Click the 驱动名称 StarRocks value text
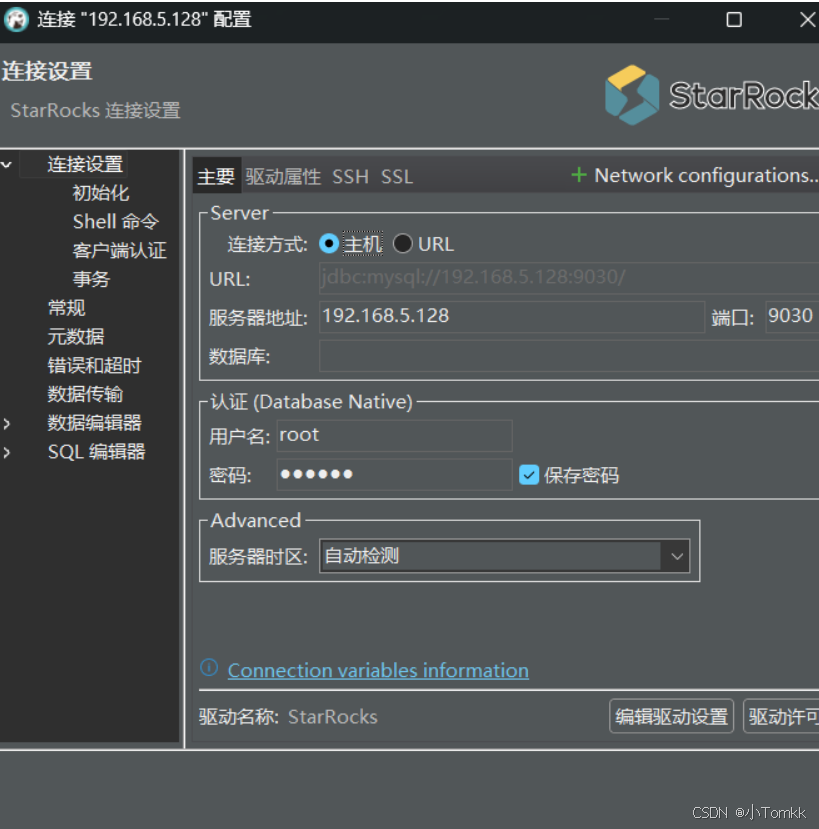Viewport: 819px width, 829px height. click(333, 717)
